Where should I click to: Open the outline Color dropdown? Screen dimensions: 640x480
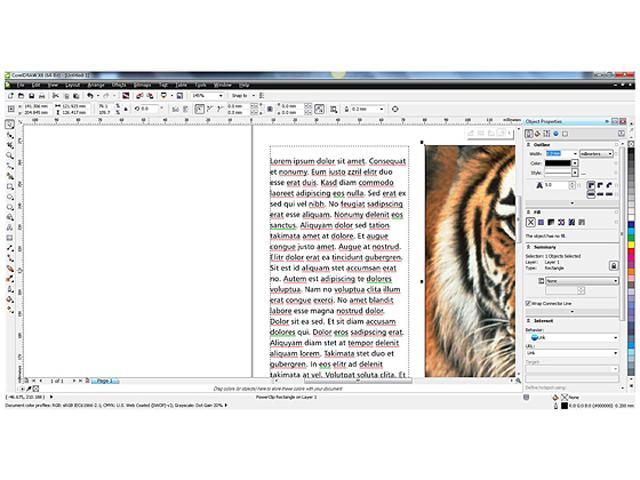tap(575, 163)
